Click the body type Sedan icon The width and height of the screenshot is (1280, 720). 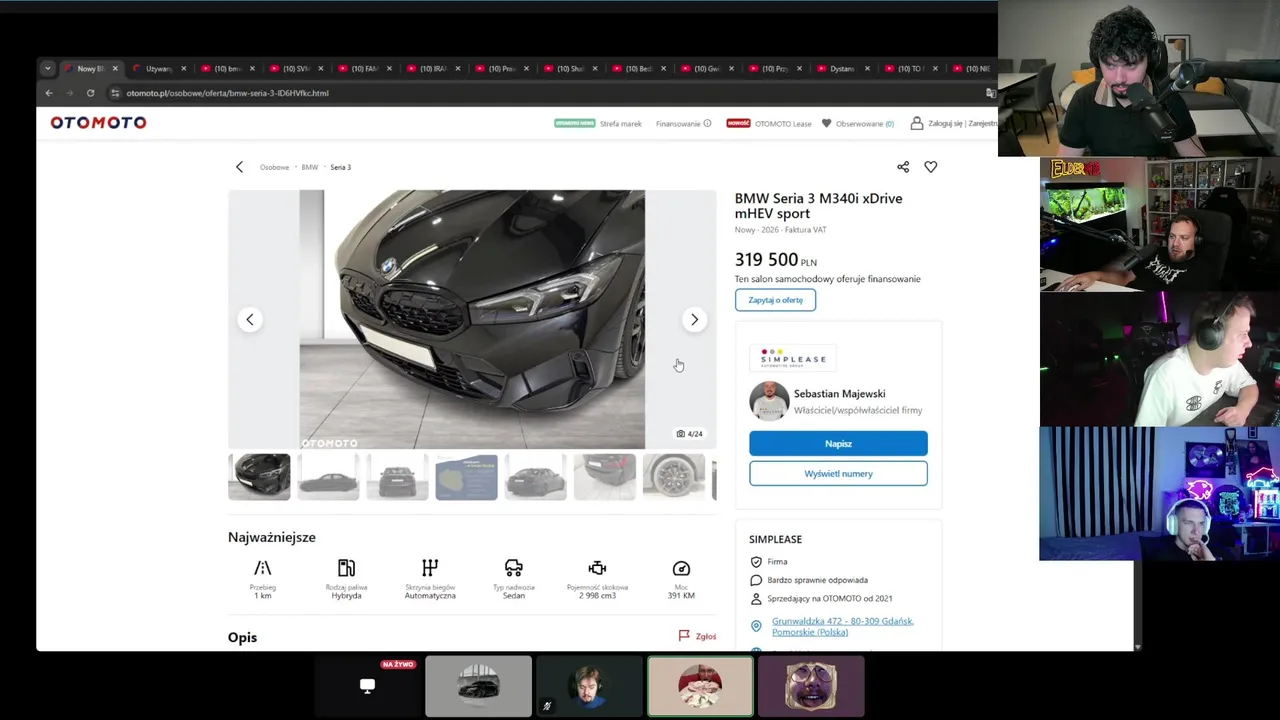tap(514, 568)
